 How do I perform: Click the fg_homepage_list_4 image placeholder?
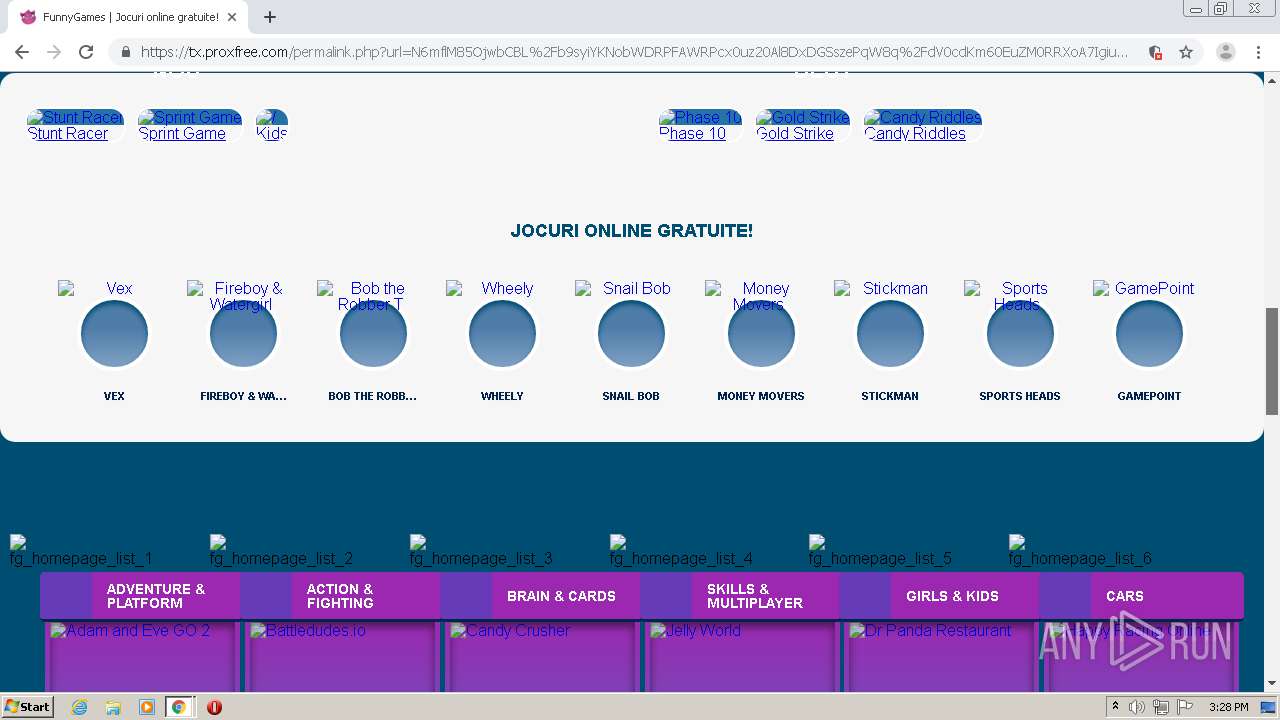tap(681, 551)
